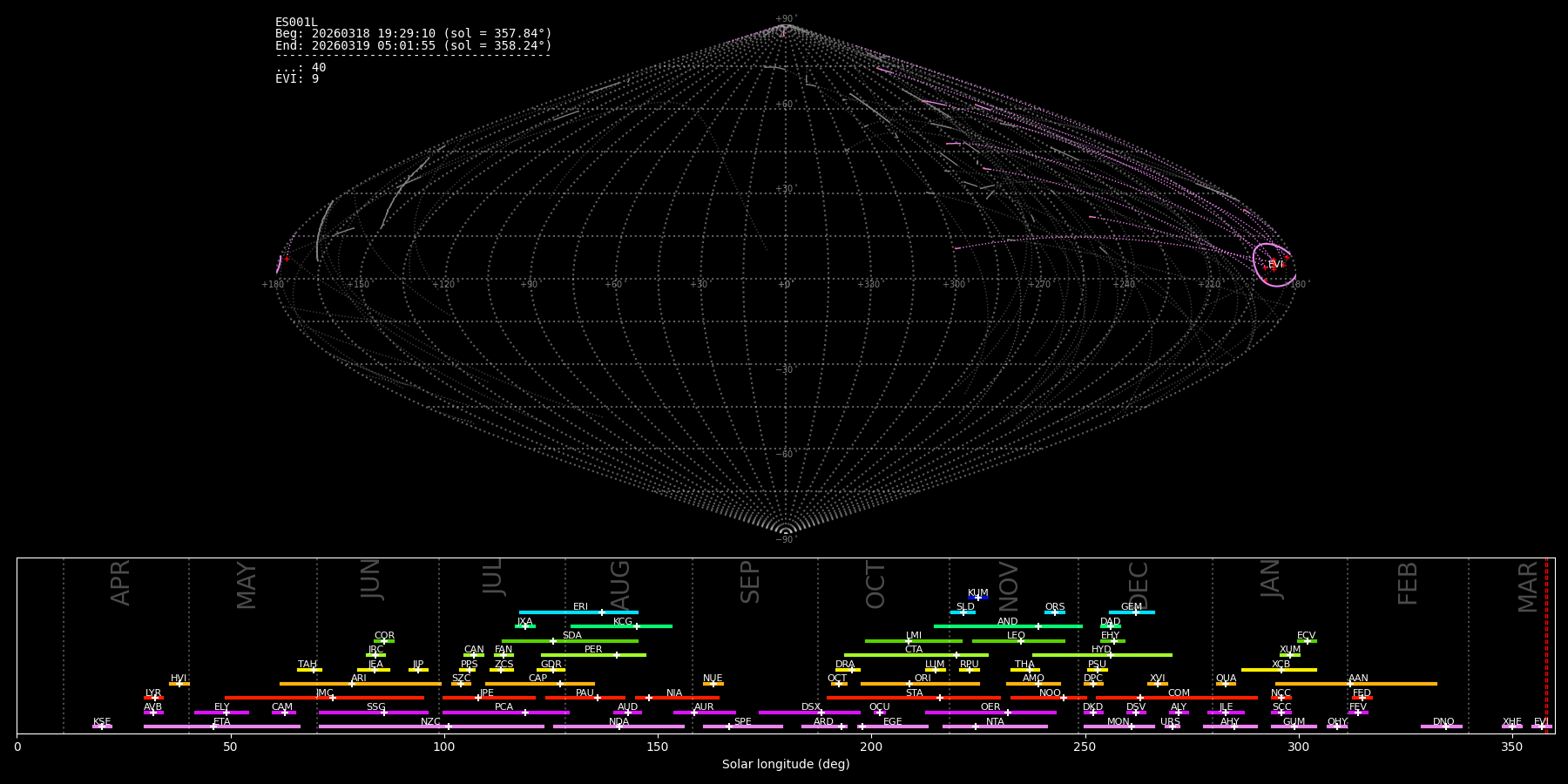Click the KUM shower label

[978, 592]
